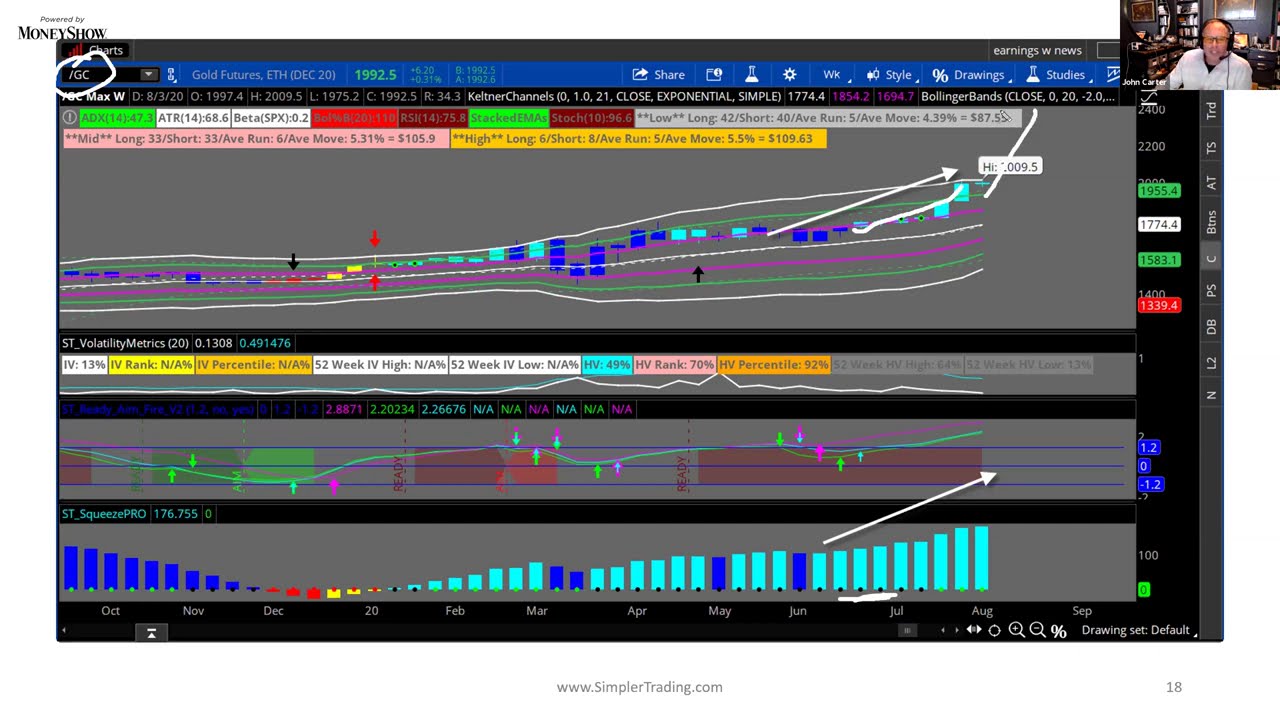Open the Drawings dropdown menu
The height and width of the screenshot is (720, 1280).
(x=970, y=75)
